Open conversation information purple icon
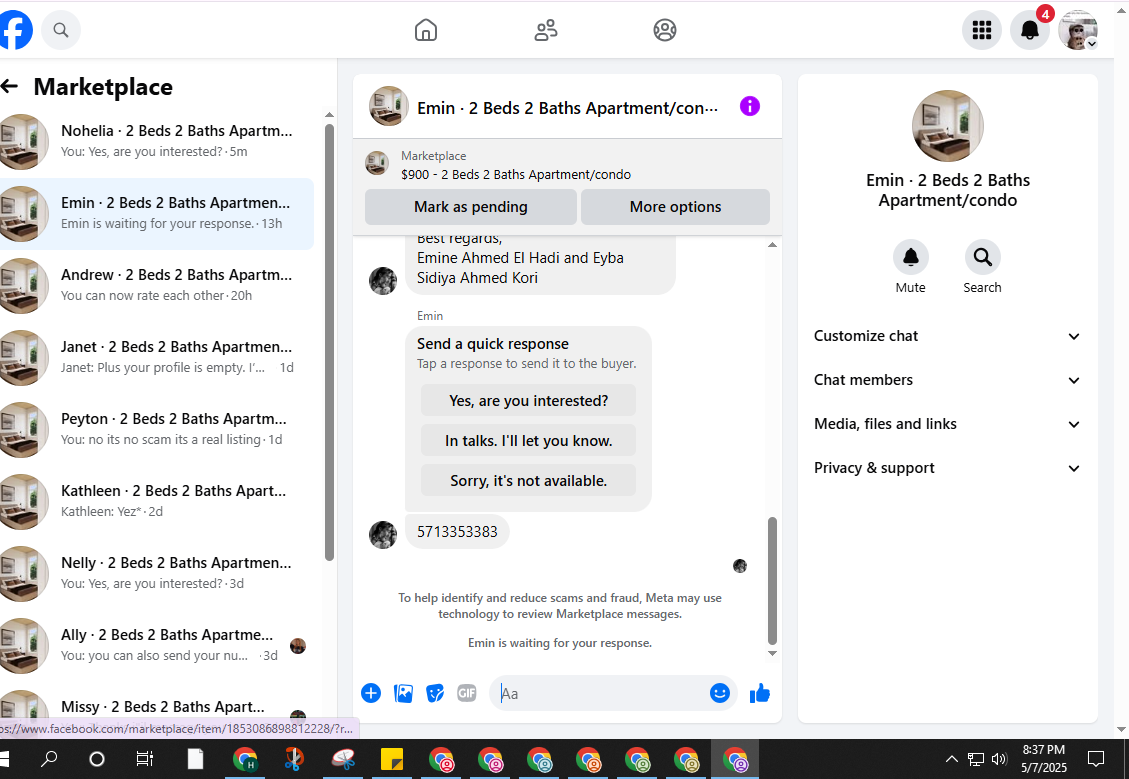The image size is (1129, 779). pyautogui.click(x=750, y=107)
